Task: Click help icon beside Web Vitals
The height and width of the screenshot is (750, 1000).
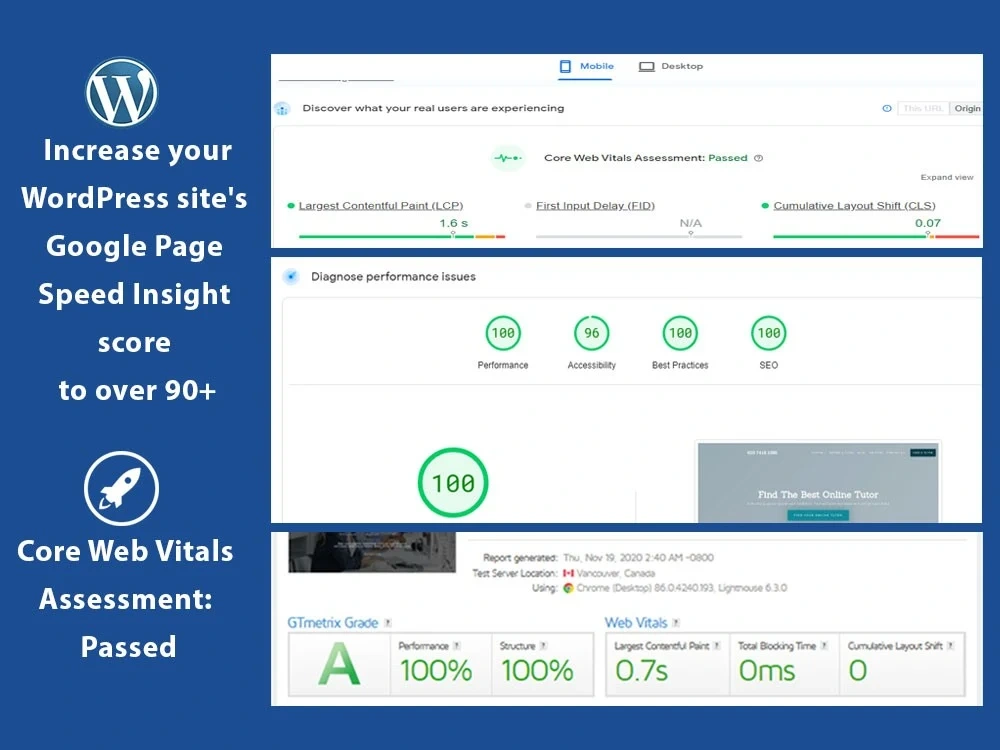Action: tap(676, 623)
